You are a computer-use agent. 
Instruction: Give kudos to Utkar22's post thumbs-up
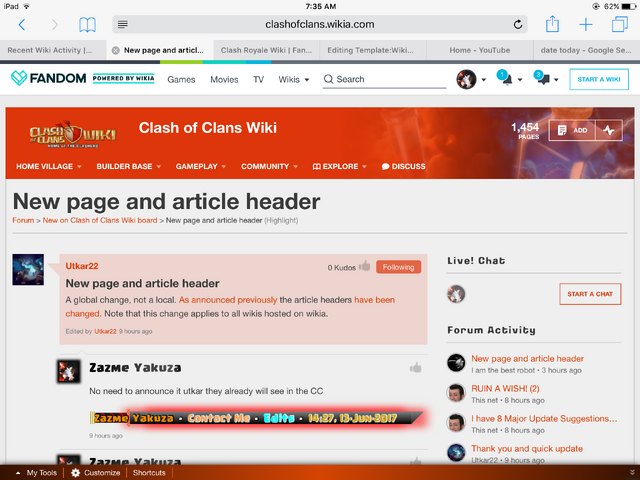click(x=365, y=267)
